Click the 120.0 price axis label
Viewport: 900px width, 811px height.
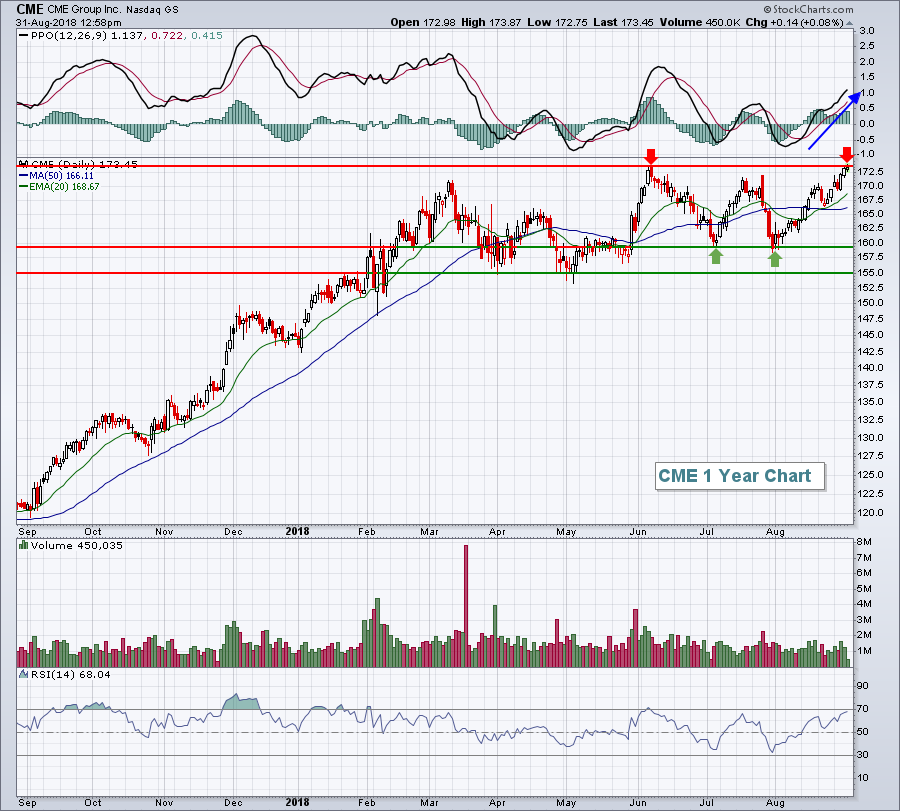871,513
